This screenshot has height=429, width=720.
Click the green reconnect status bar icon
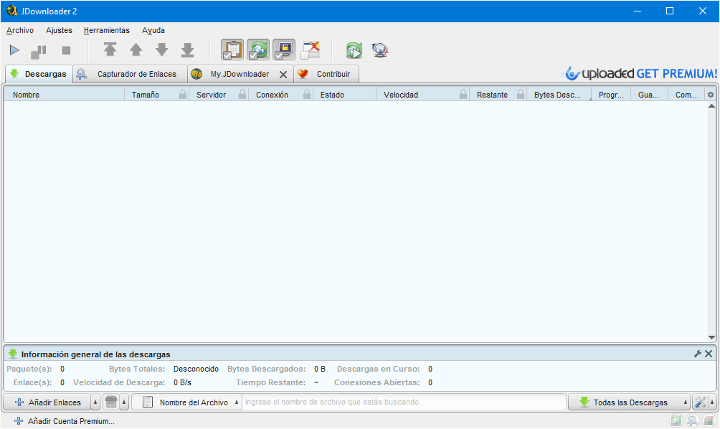click(x=676, y=420)
